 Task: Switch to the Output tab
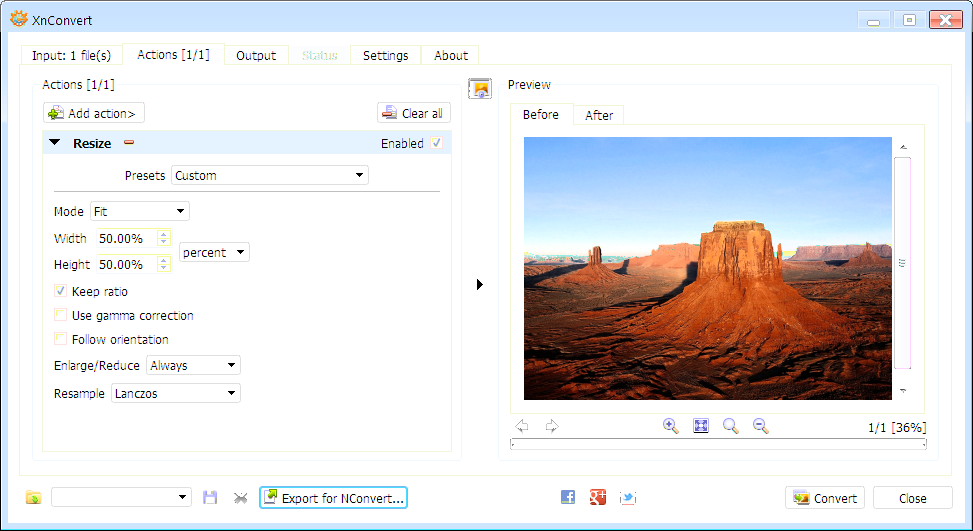click(x=256, y=55)
